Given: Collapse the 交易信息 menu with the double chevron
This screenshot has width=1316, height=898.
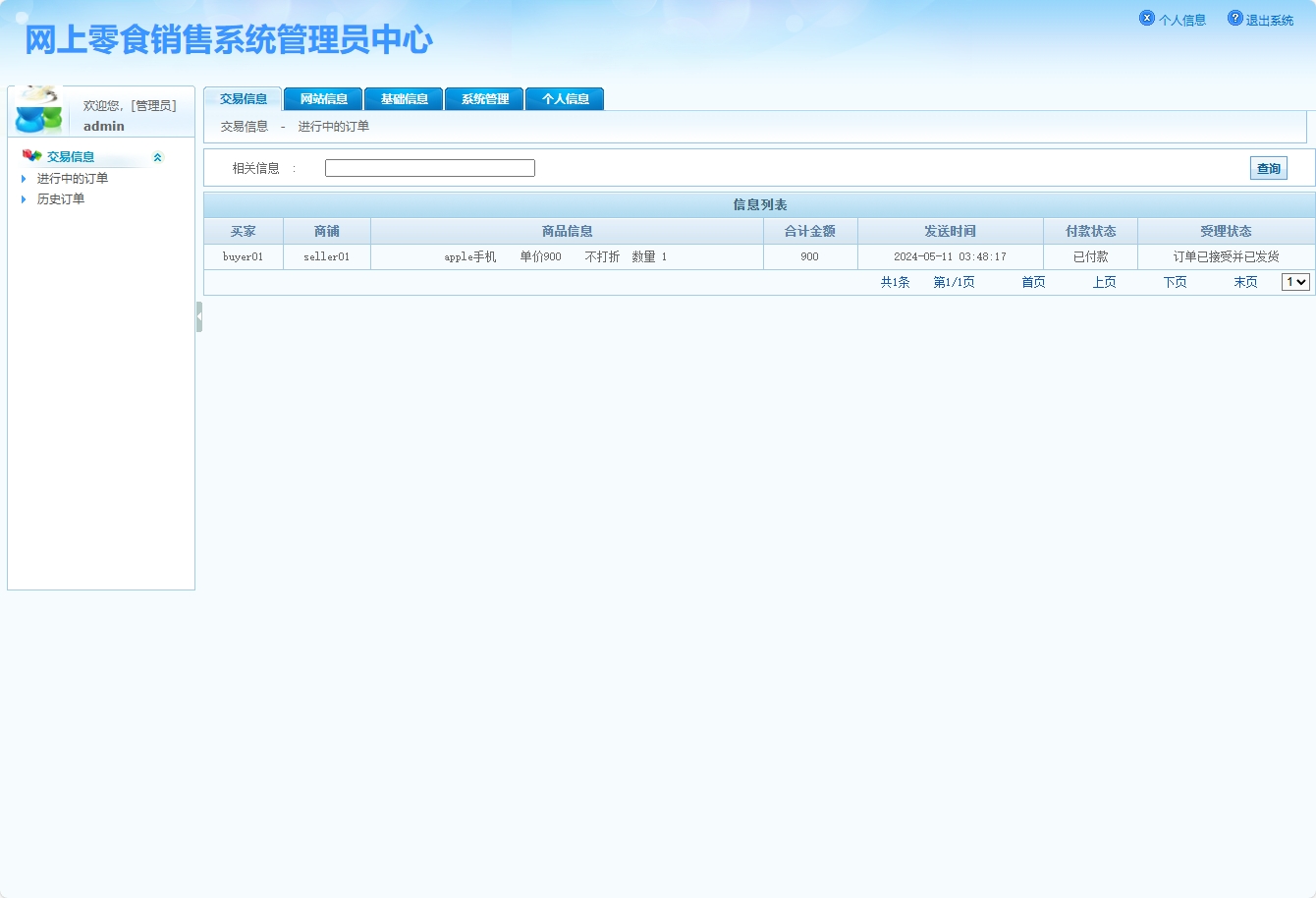Looking at the screenshot, I should (157, 155).
